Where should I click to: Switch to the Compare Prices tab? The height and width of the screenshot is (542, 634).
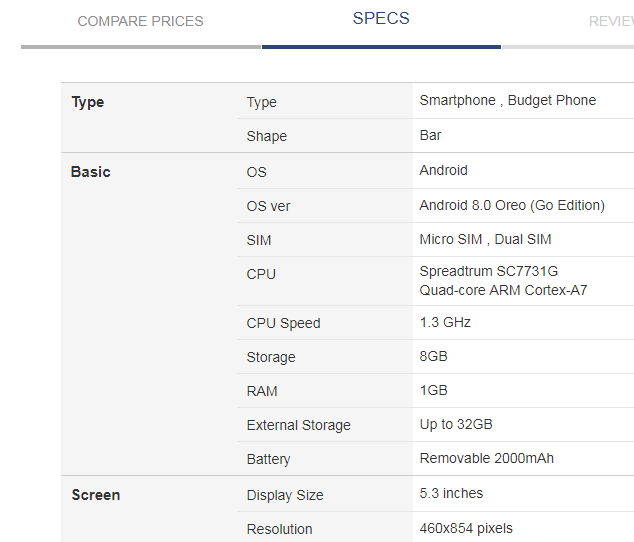(140, 21)
